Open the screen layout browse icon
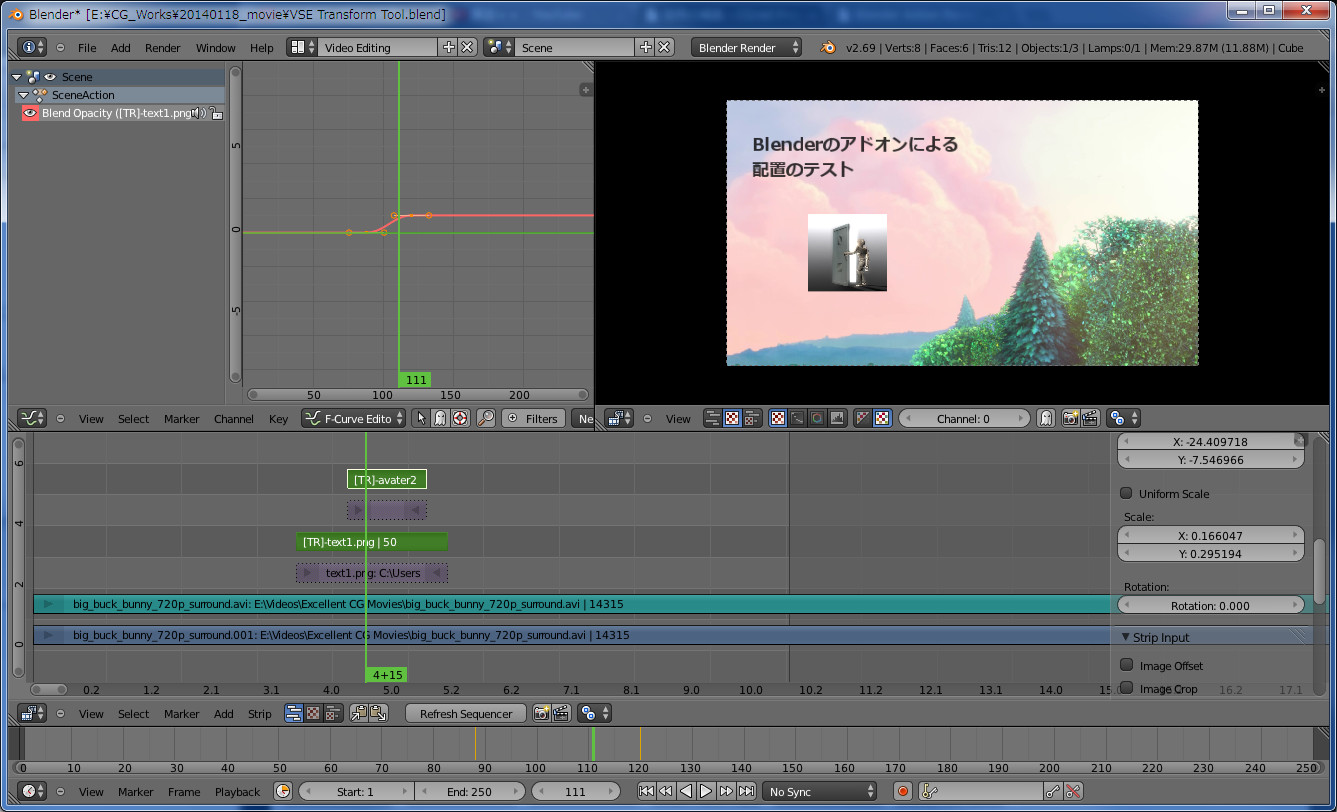 click(x=302, y=47)
